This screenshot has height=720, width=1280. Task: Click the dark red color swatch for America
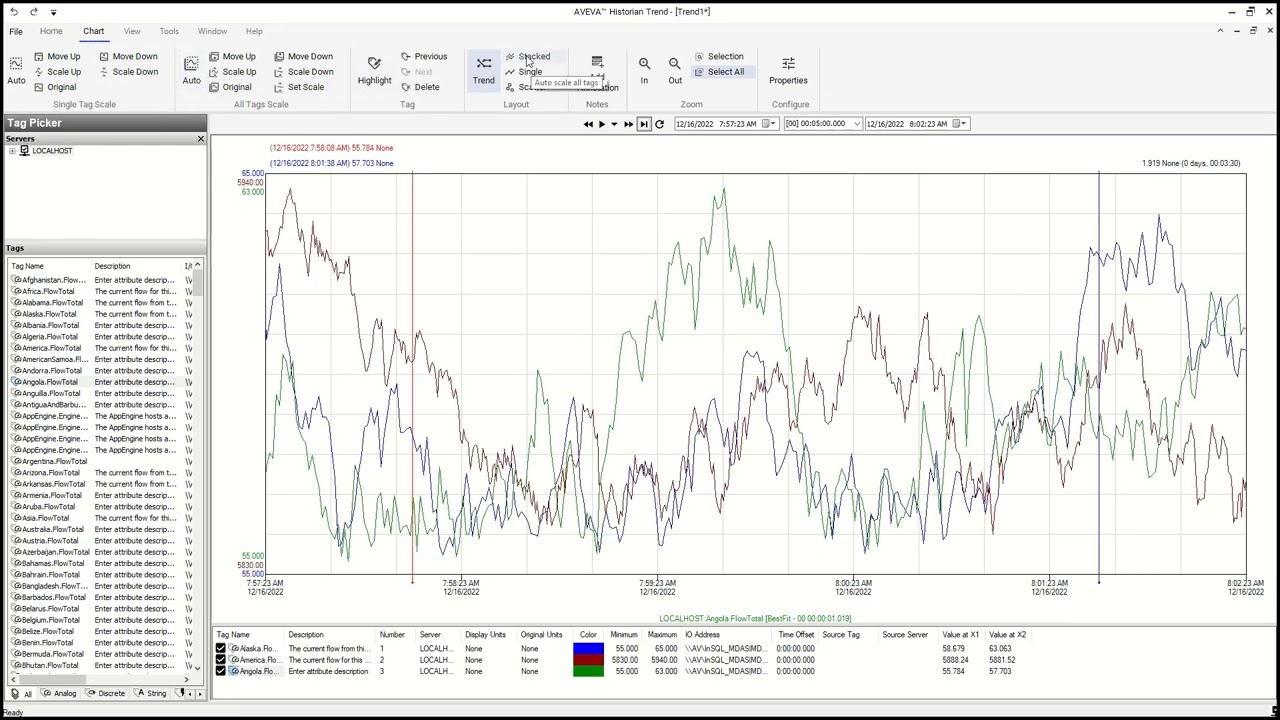(x=588, y=660)
